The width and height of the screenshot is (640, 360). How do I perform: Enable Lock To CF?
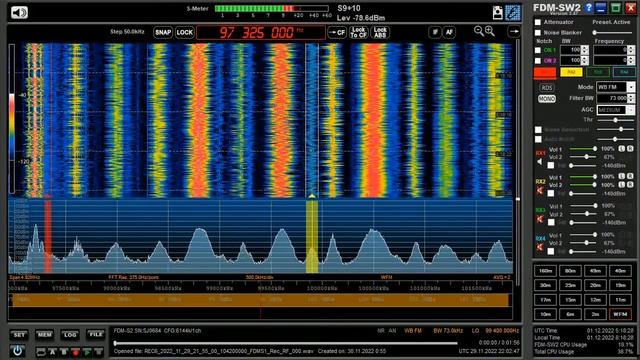358,33
